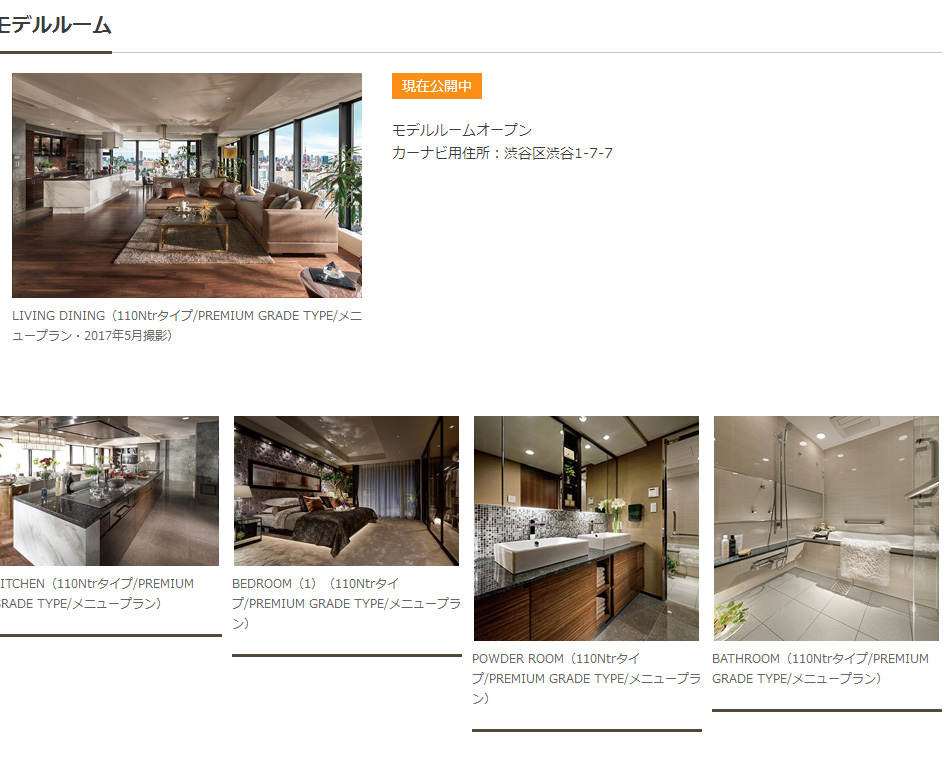Click the LIVING DINING caption text
The height and width of the screenshot is (759, 950).
pyautogui.click(x=187, y=325)
